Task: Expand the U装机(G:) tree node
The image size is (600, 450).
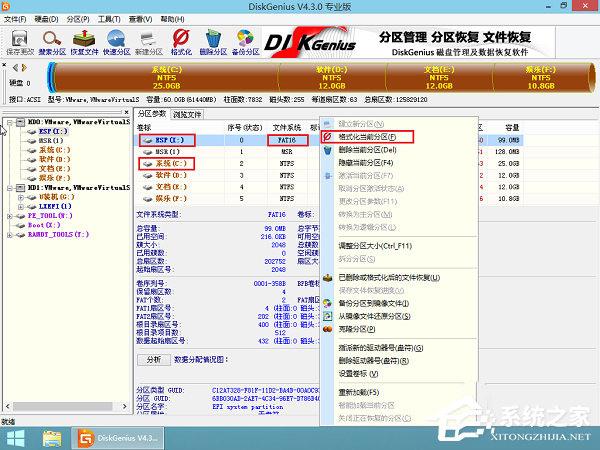Action: point(22,196)
